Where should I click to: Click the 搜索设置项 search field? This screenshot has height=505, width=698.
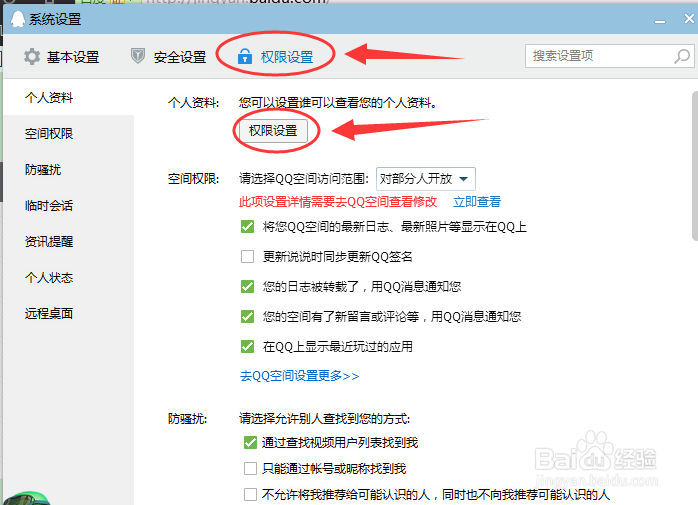tap(609, 56)
